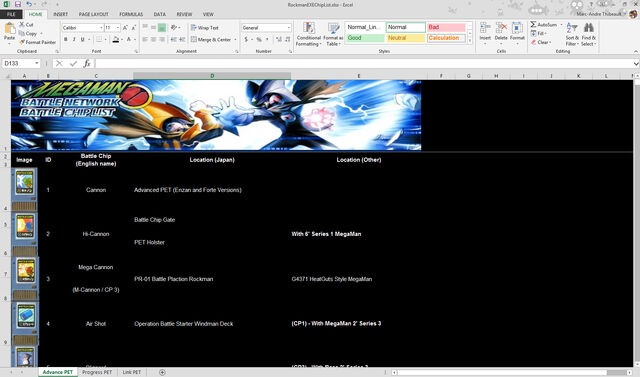Open the font size dropdown
This screenshot has width=640, height=377.
pyautogui.click(x=118, y=28)
